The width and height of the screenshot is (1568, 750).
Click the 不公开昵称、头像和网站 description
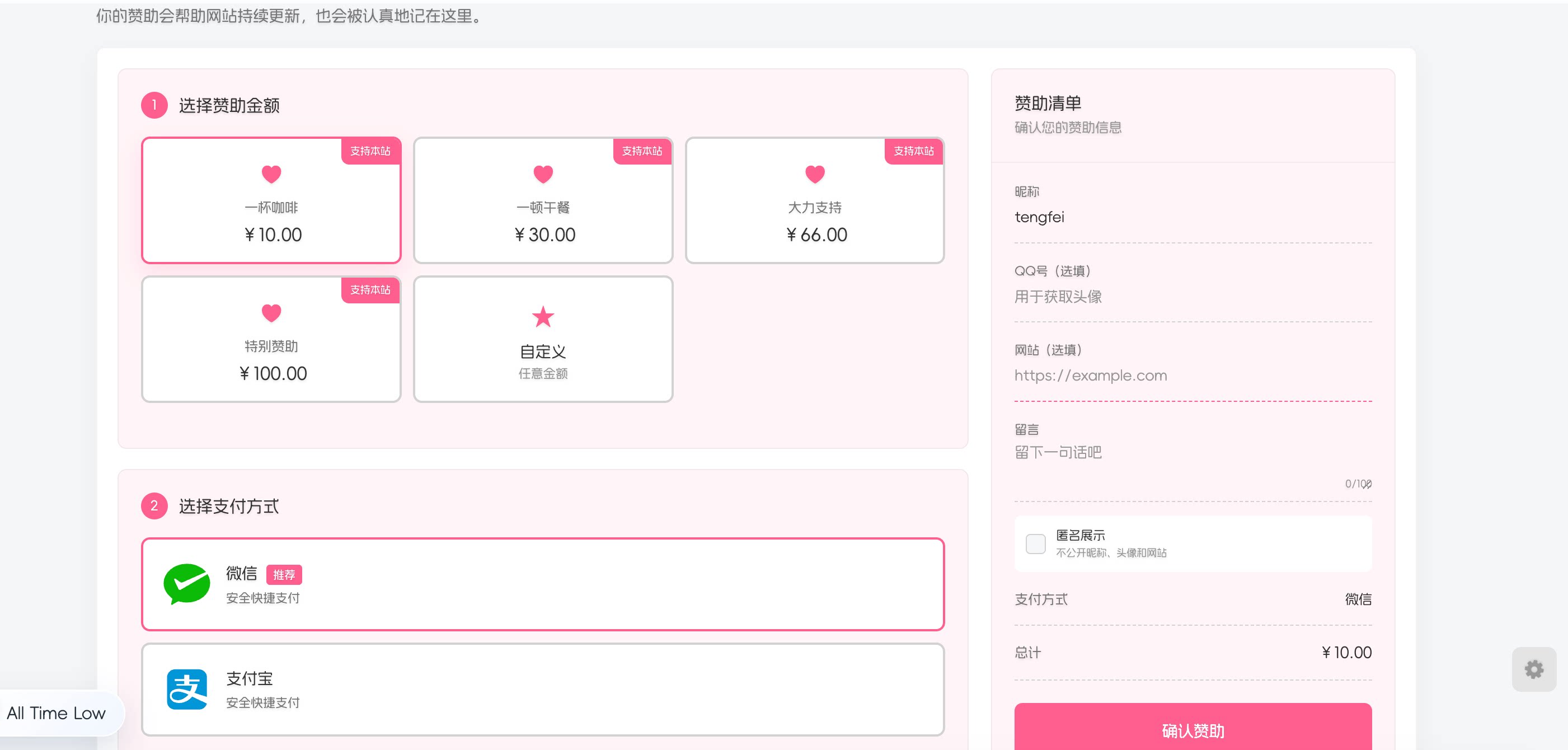click(1111, 553)
